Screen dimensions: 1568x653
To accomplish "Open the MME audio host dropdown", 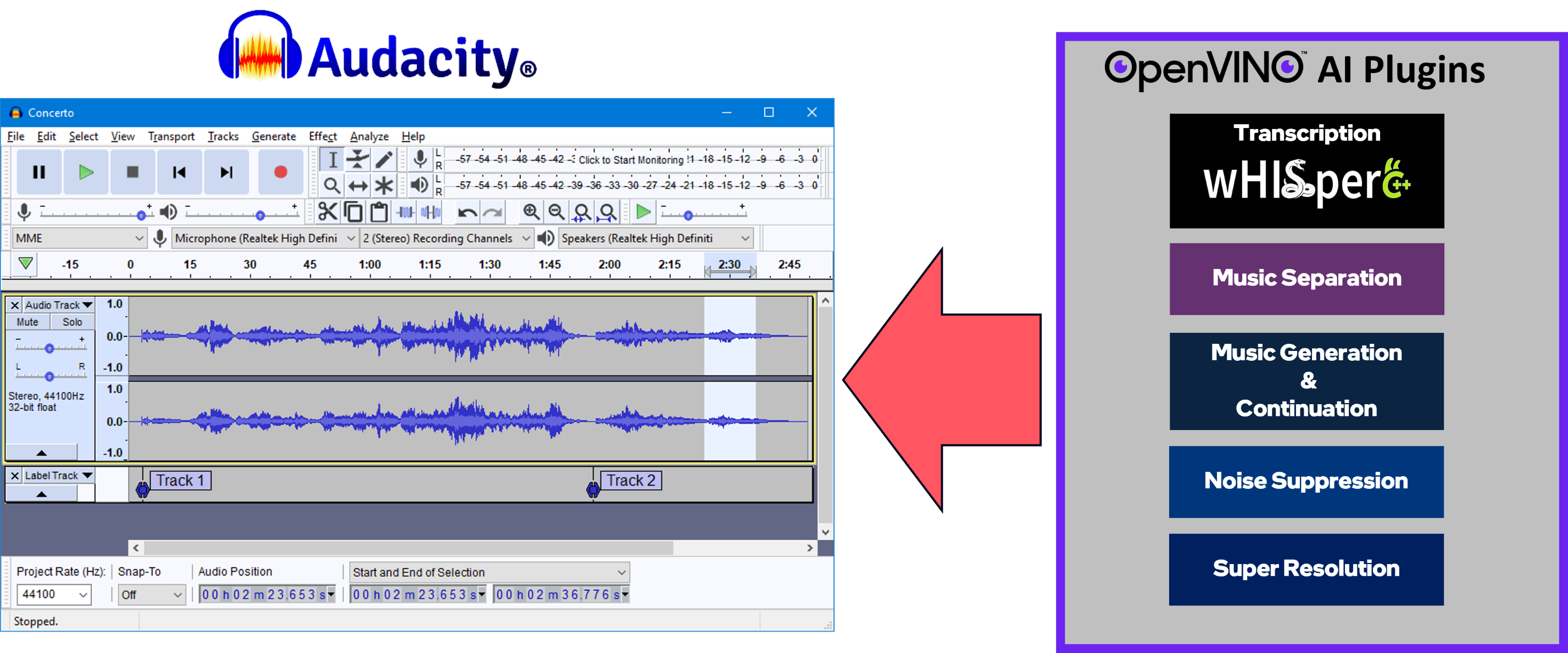I will (x=79, y=238).
